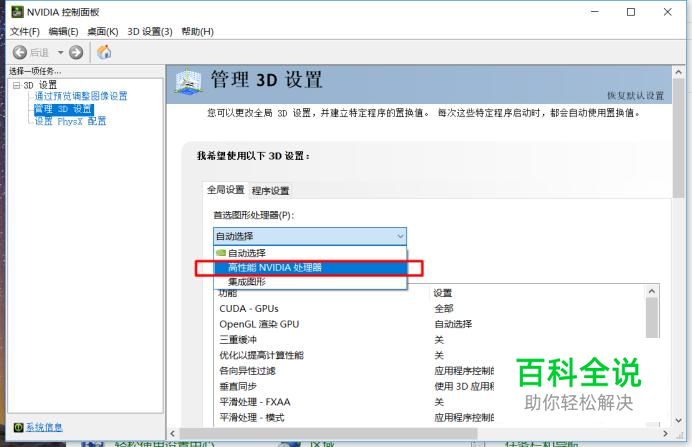Open the 编辑(E) menu
Viewport: 692px width, 447px height.
pos(63,32)
